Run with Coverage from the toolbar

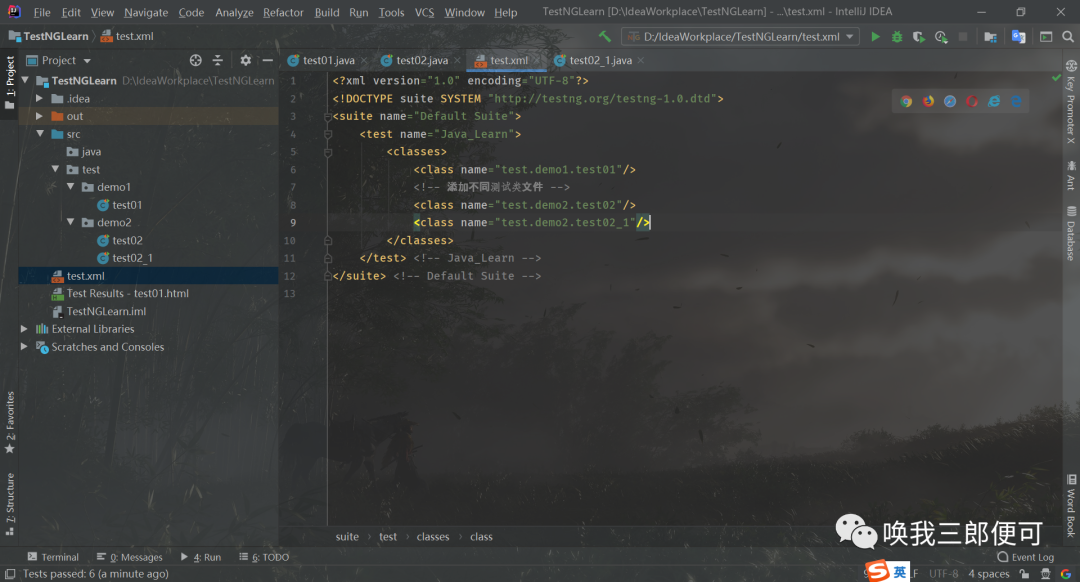point(919,37)
